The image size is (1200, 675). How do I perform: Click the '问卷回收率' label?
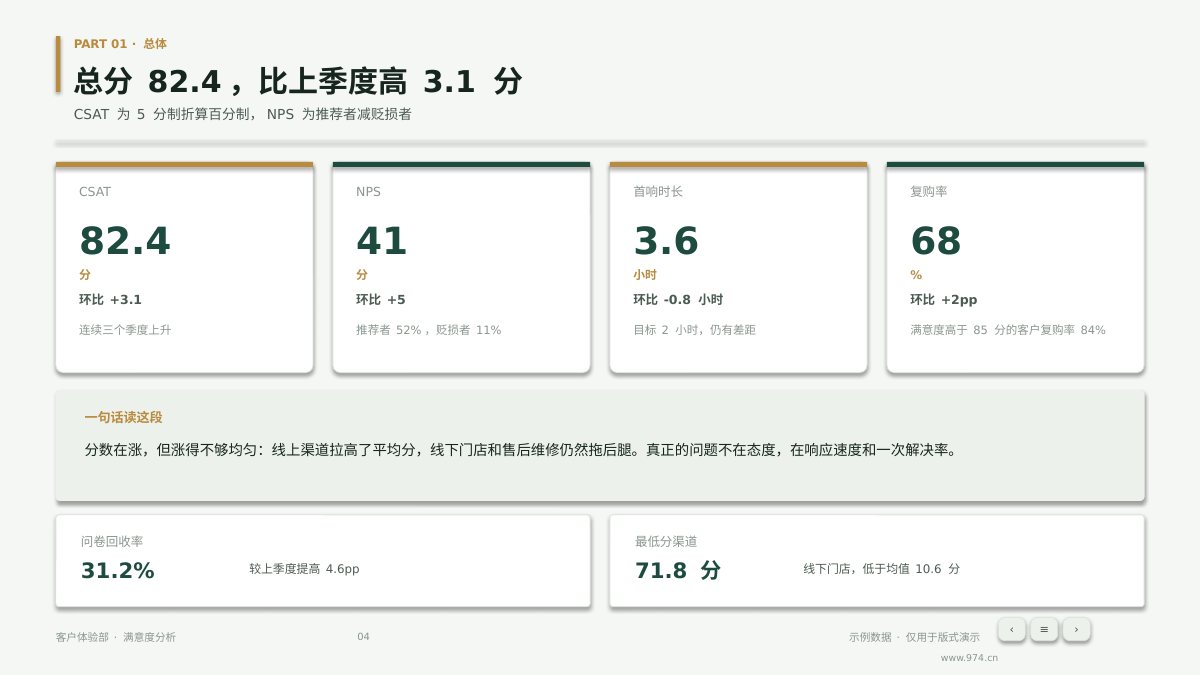[x=112, y=541]
